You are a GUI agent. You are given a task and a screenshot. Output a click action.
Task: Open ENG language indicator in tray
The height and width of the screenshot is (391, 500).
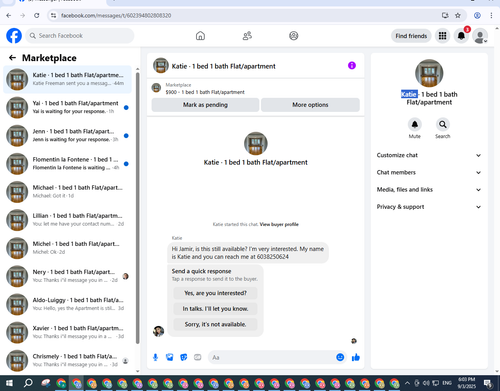click(447, 383)
